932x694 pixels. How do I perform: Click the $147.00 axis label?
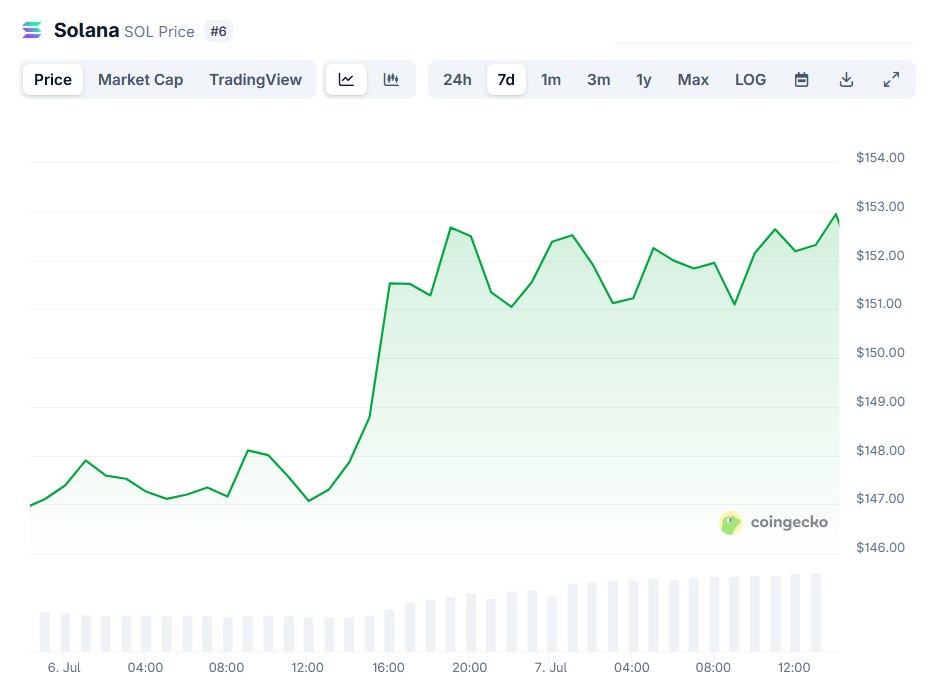tap(880, 499)
